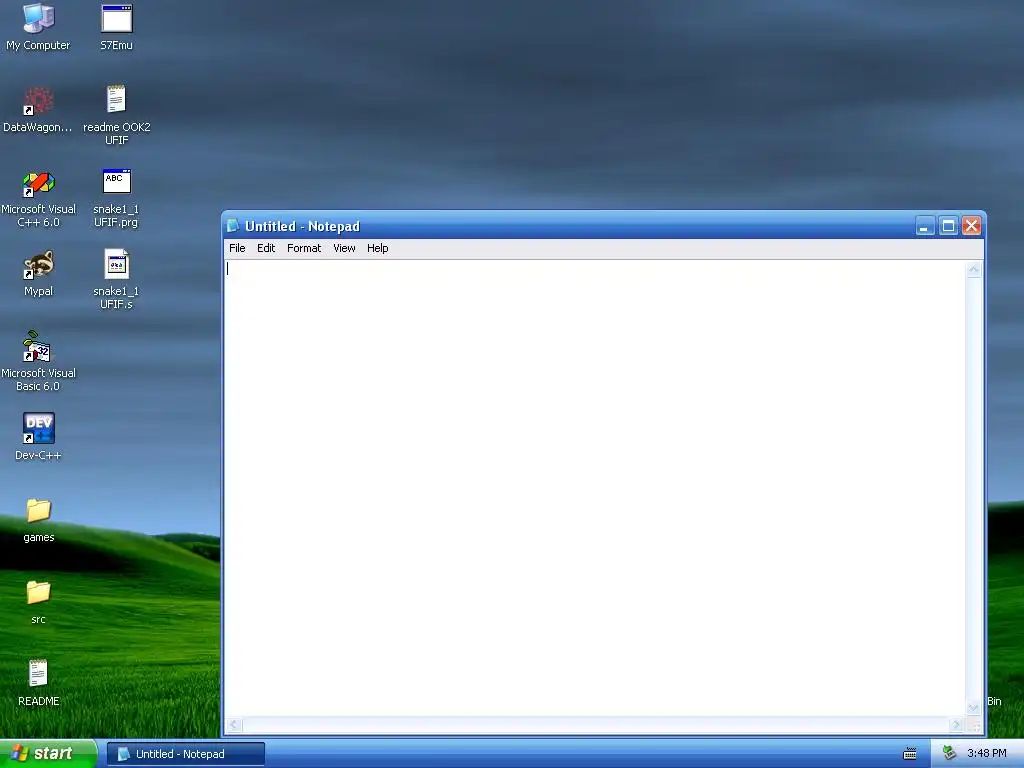Open the View menu in Notepad
1024x768 pixels.
click(x=344, y=248)
